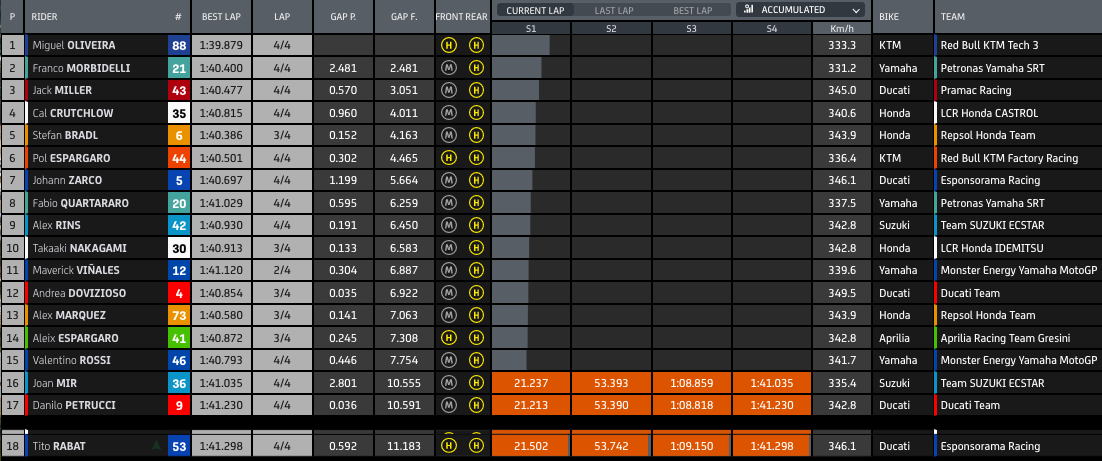Open the ACCUMULATED dropdown
Image resolution: width=1102 pixels, height=461 pixels.
pyautogui.click(x=800, y=10)
